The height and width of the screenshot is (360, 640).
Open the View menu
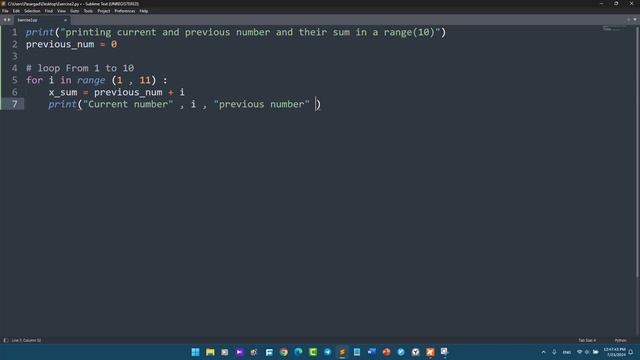coord(61,11)
